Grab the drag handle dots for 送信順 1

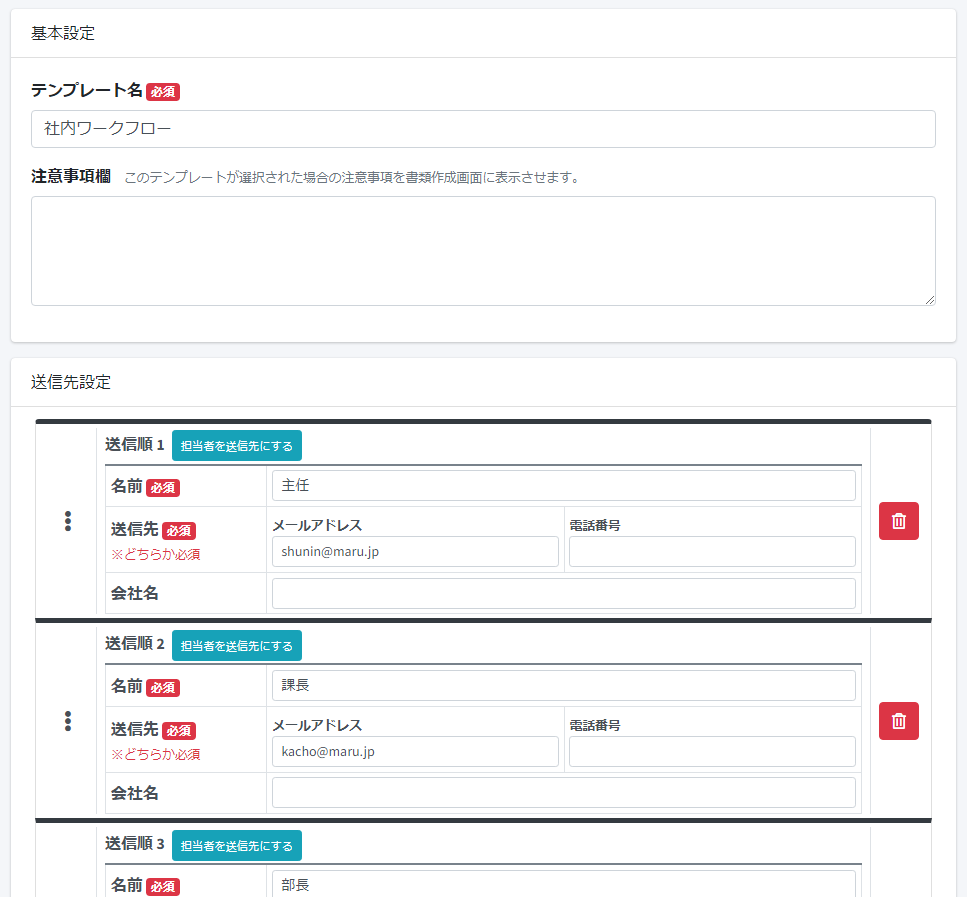point(68,521)
